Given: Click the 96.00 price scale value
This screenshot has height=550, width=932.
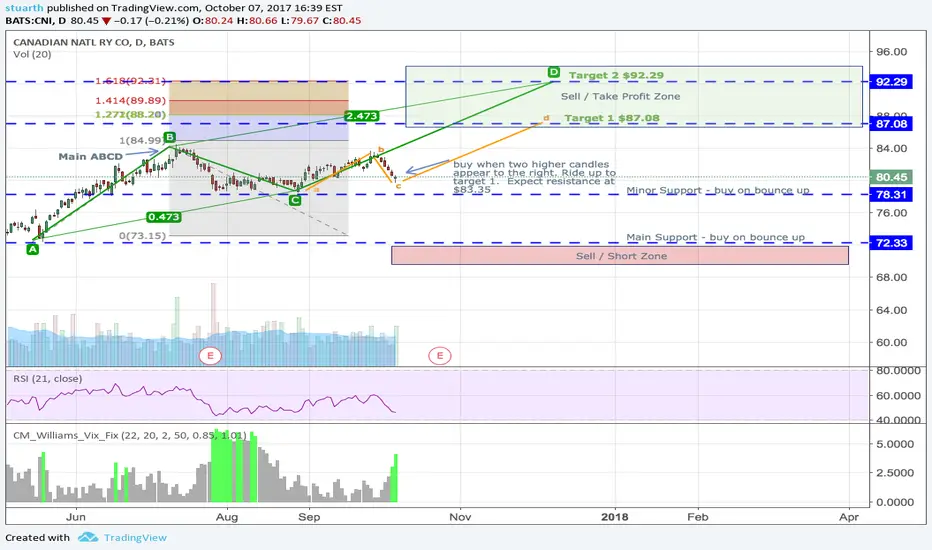Looking at the screenshot, I should (892, 52).
